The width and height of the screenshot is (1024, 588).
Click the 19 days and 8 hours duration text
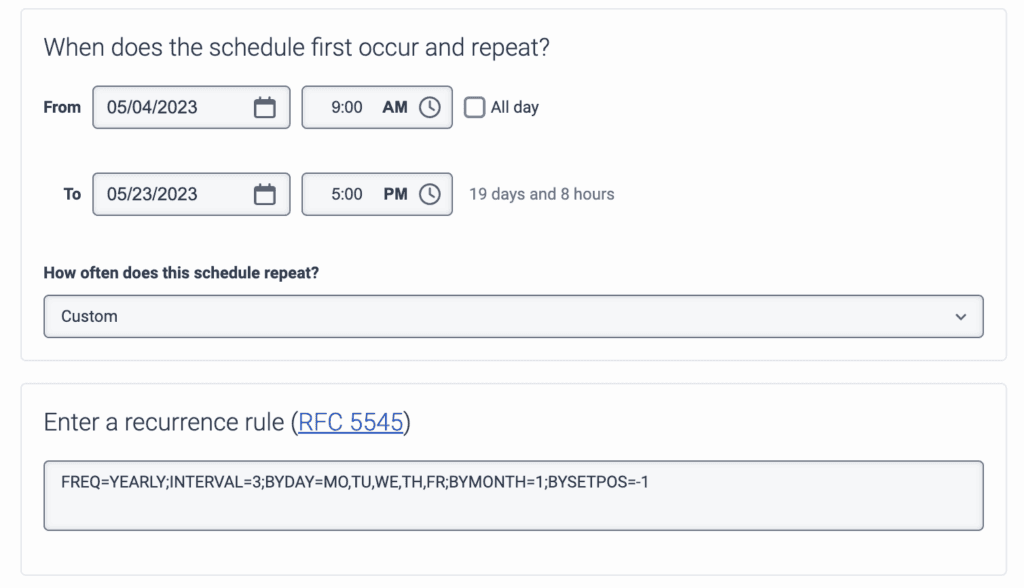coord(542,194)
